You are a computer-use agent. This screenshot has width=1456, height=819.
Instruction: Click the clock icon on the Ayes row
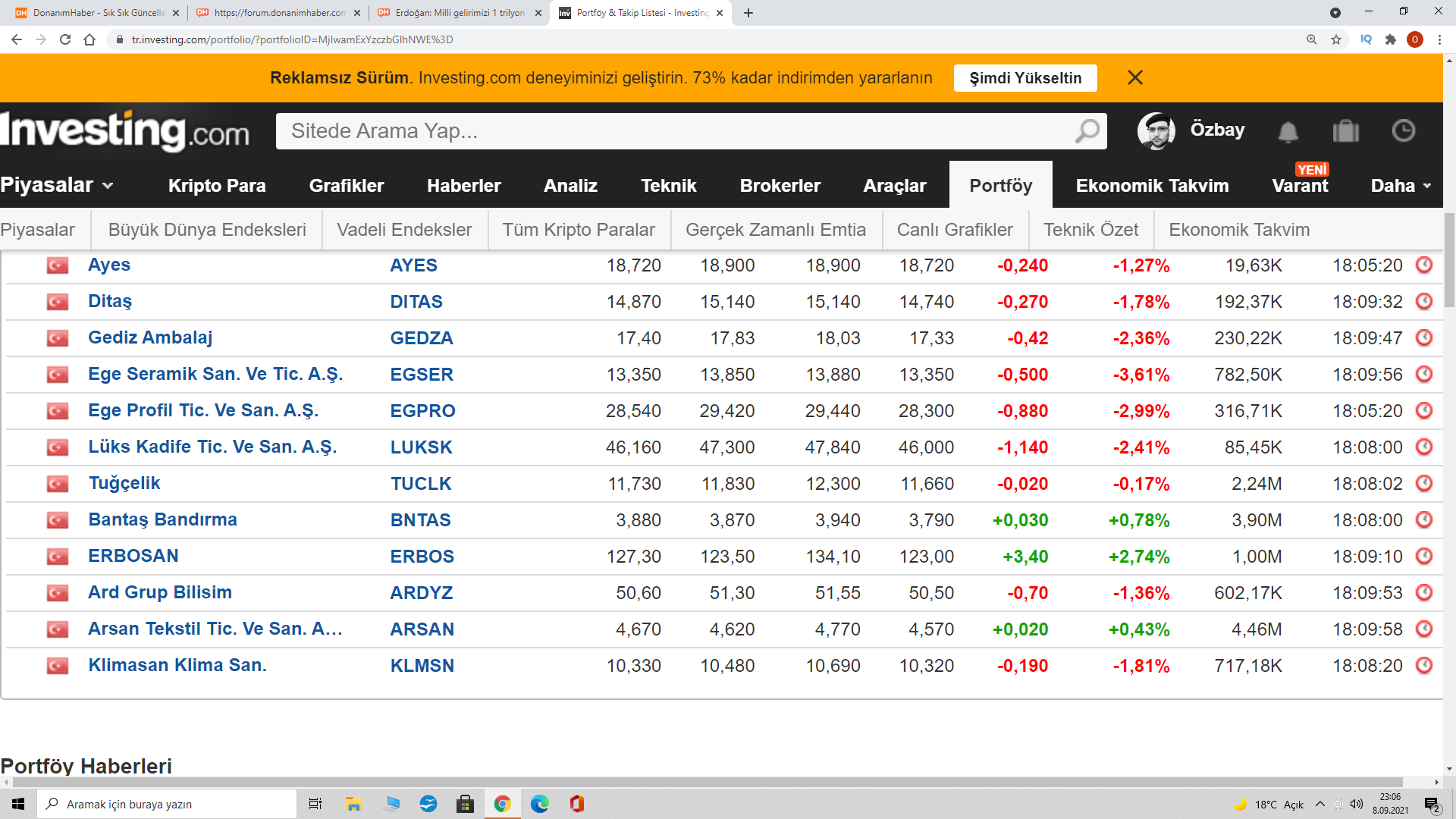1424,265
